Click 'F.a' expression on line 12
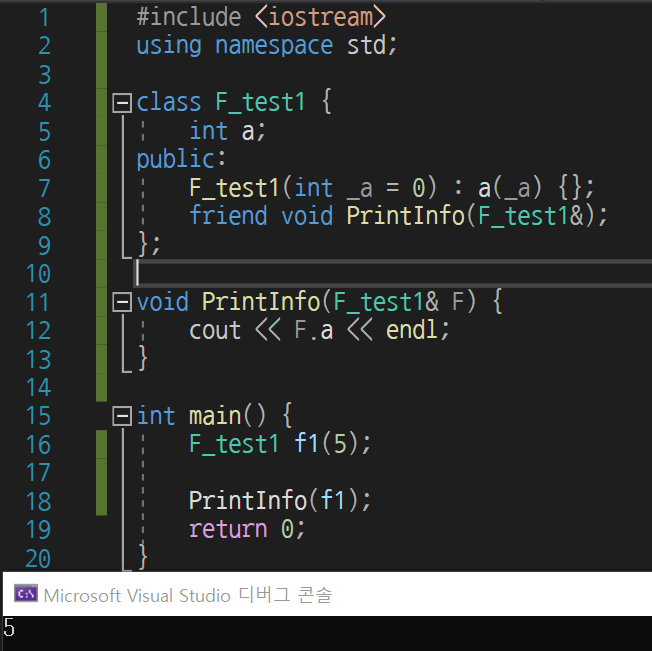Image resolution: width=652 pixels, height=651 pixels. click(x=314, y=330)
